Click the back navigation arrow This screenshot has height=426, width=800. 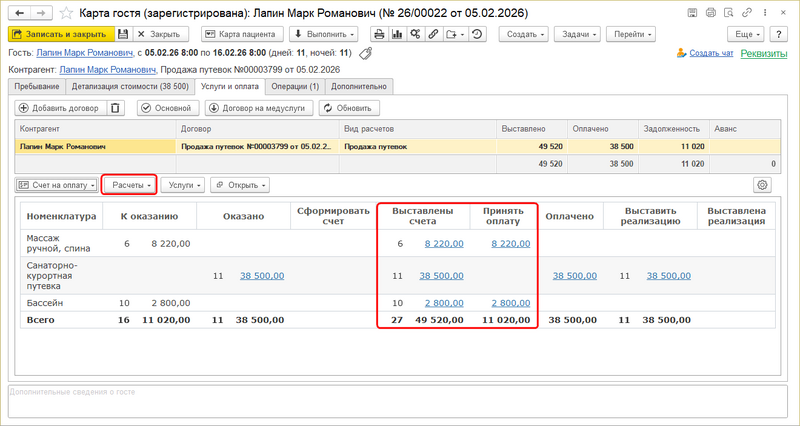pyautogui.click(x=17, y=13)
